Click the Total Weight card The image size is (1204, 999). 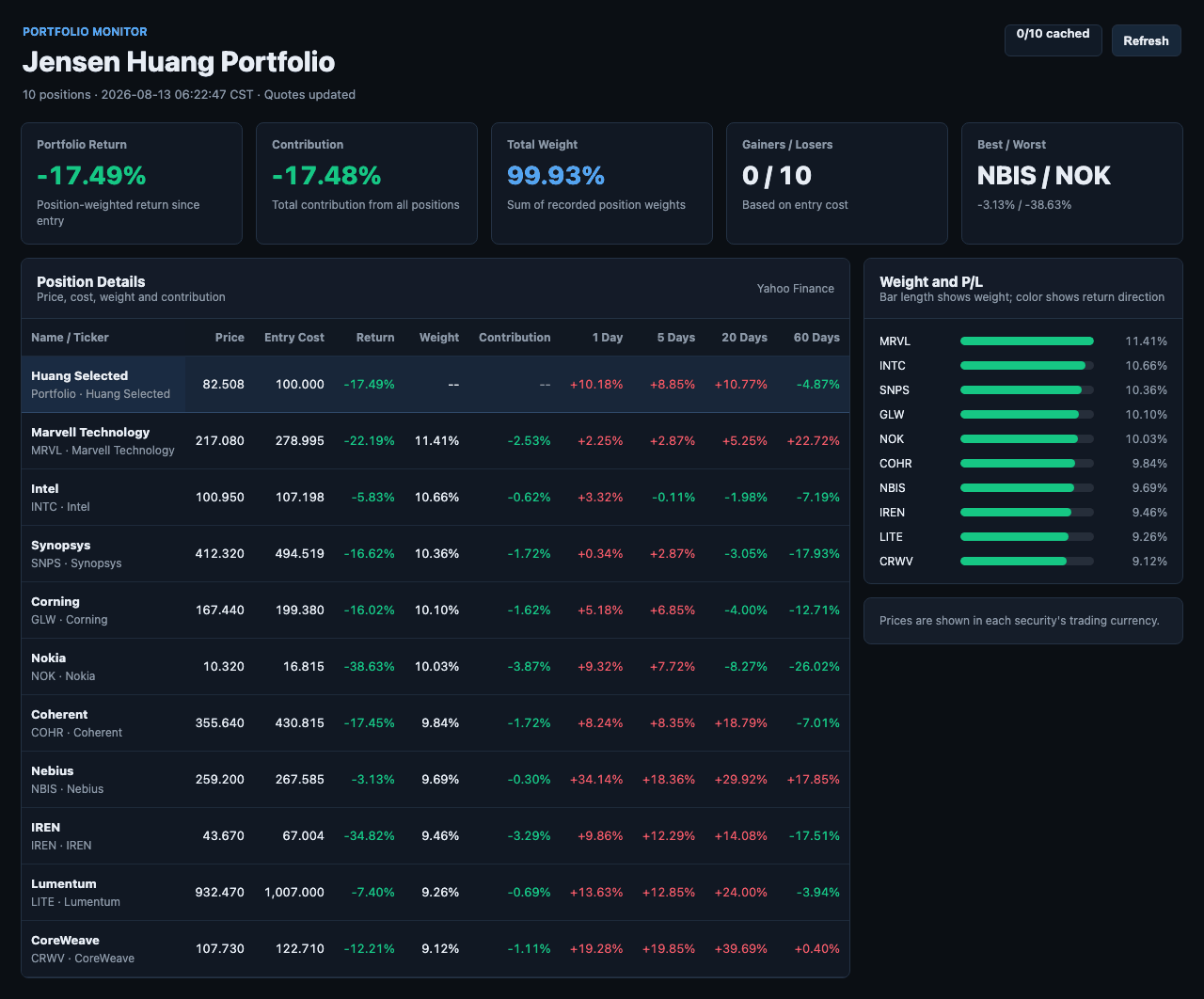(x=602, y=183)
